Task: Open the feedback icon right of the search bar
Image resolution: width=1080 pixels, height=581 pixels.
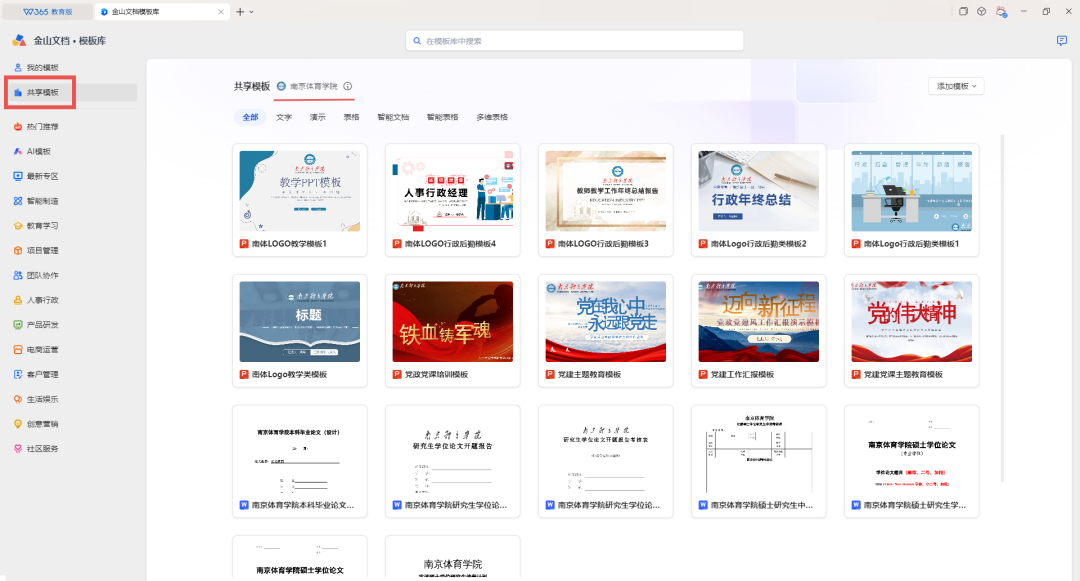Action: [x=1061, y=41]
